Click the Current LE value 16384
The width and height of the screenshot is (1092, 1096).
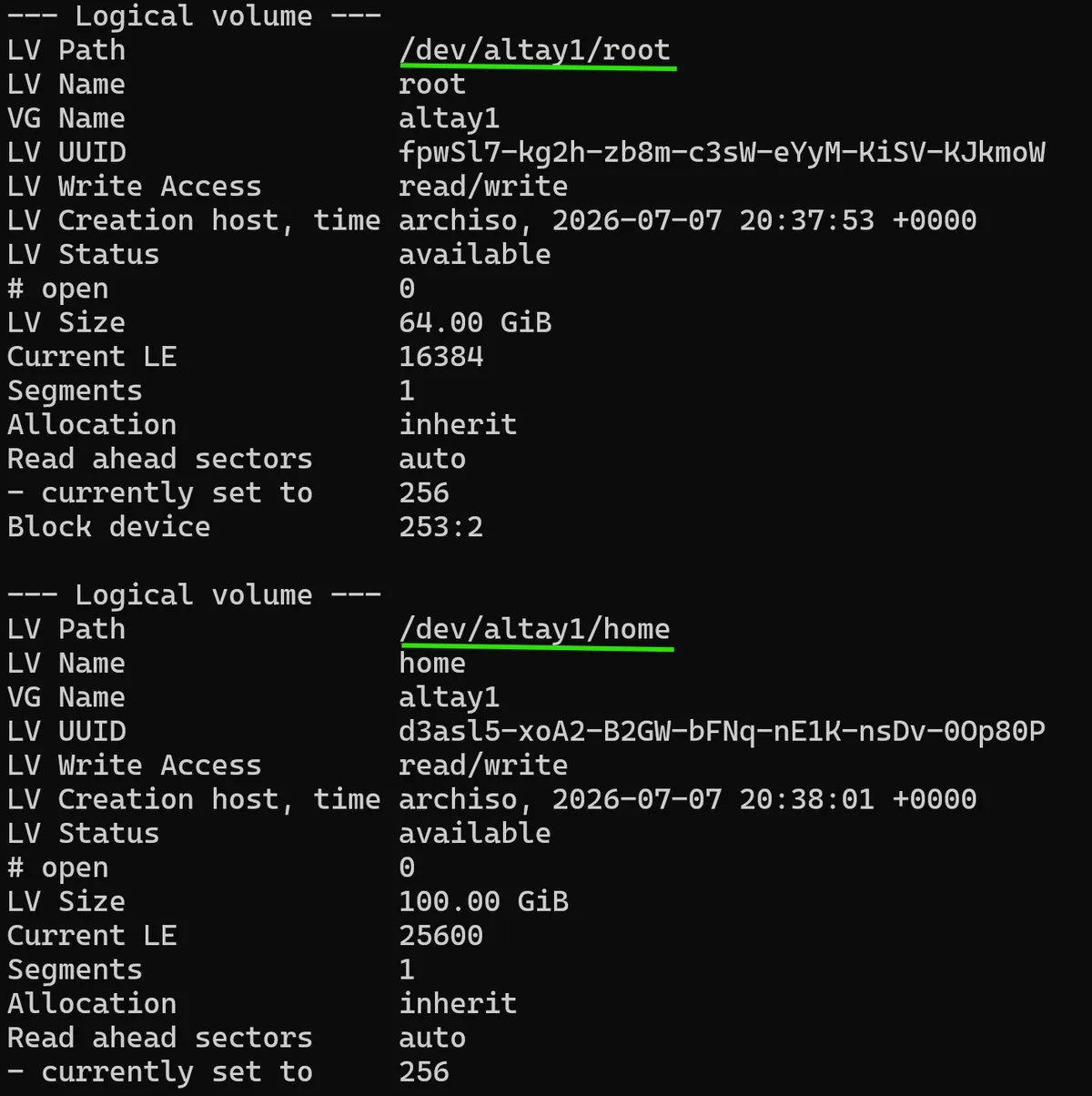pyautogui.click(x=441, y=356)
